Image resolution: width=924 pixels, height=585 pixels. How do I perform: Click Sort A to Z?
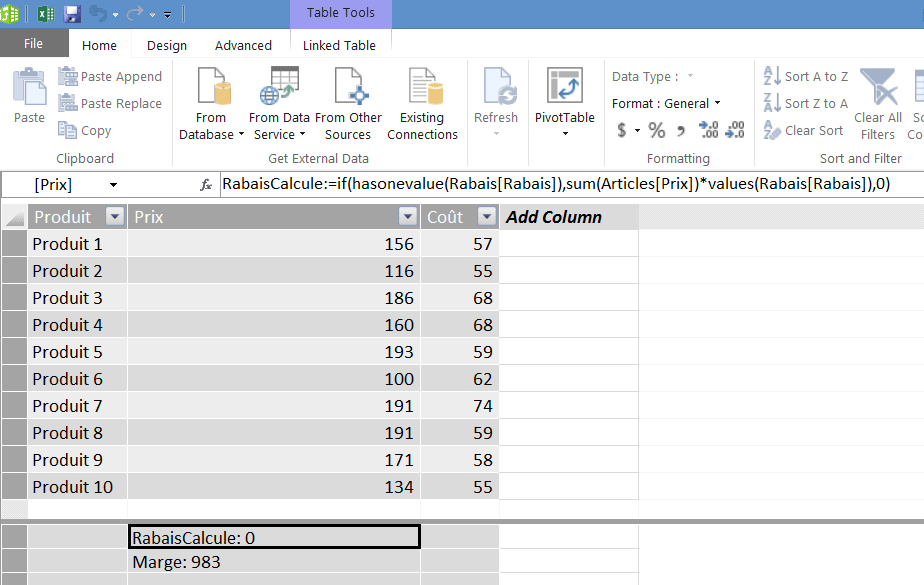[x=806, y=76]
